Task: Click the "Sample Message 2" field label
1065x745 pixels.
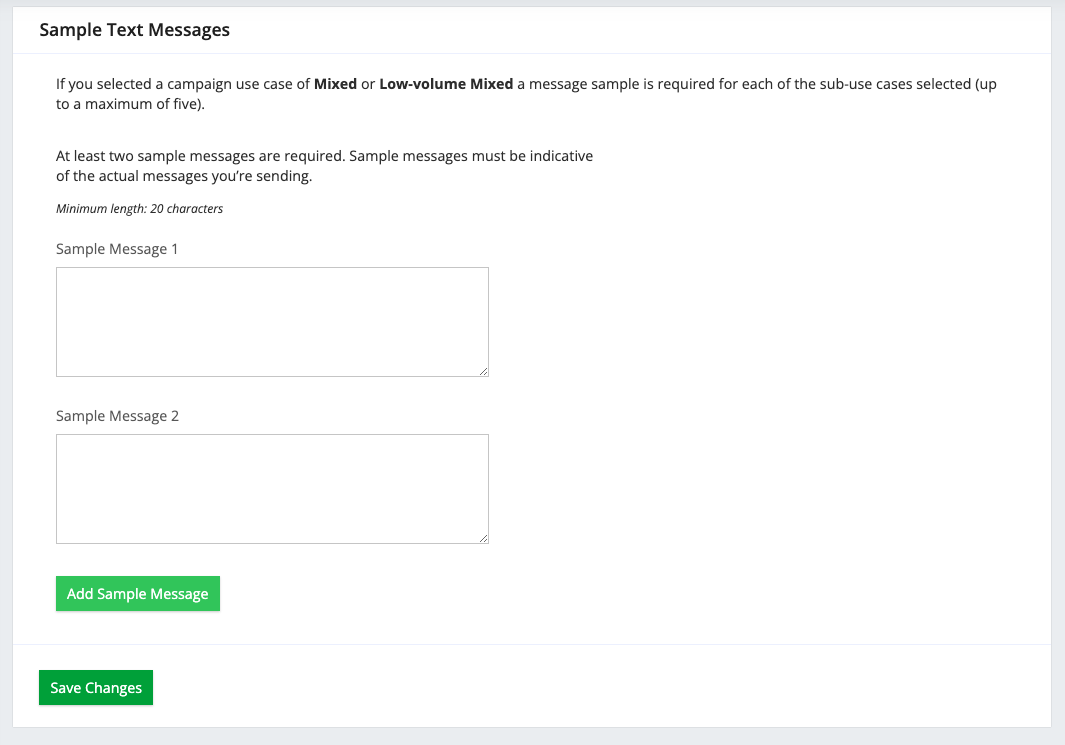Action: (117, 416)
